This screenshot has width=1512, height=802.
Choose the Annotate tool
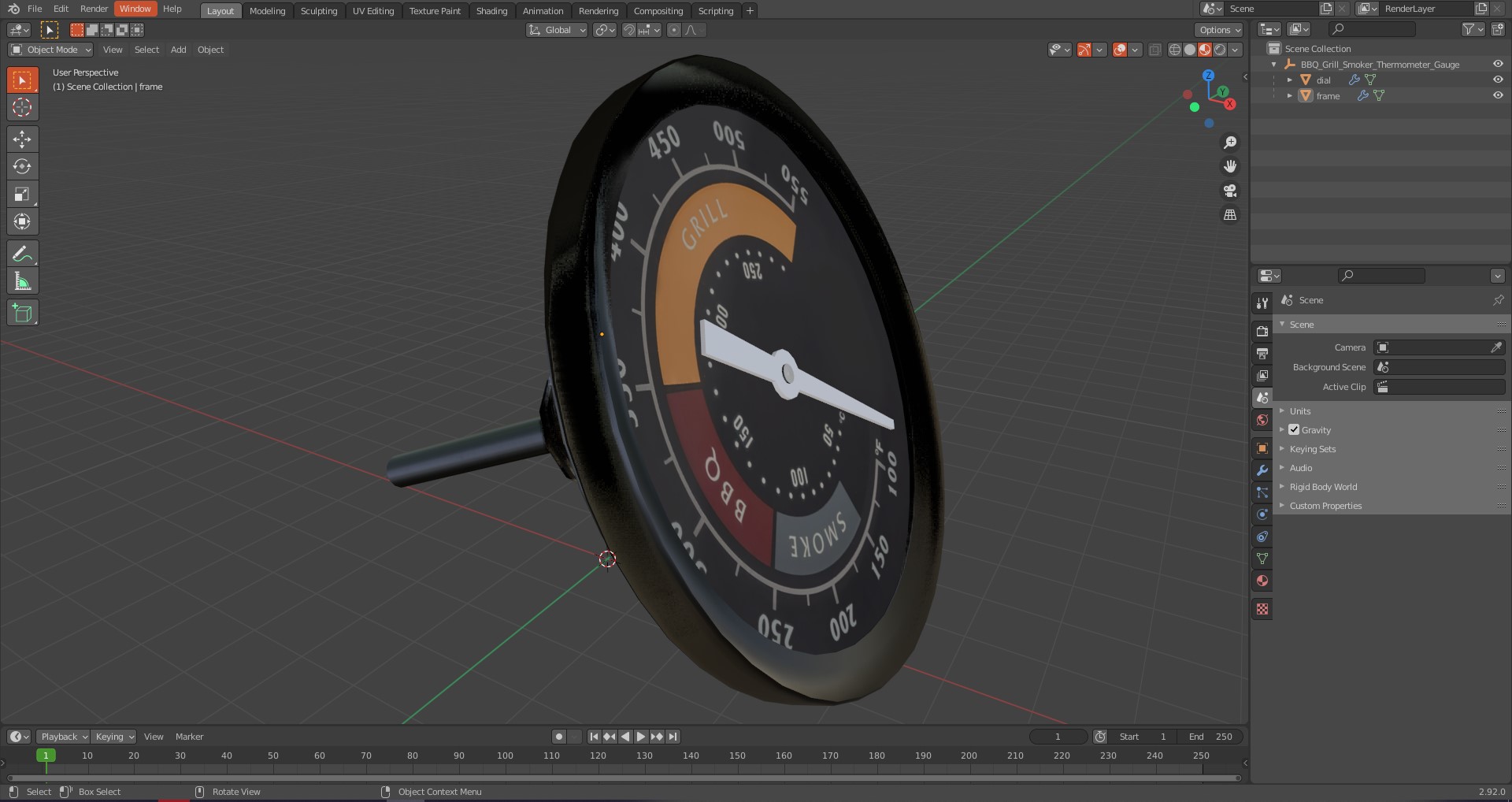22,254
